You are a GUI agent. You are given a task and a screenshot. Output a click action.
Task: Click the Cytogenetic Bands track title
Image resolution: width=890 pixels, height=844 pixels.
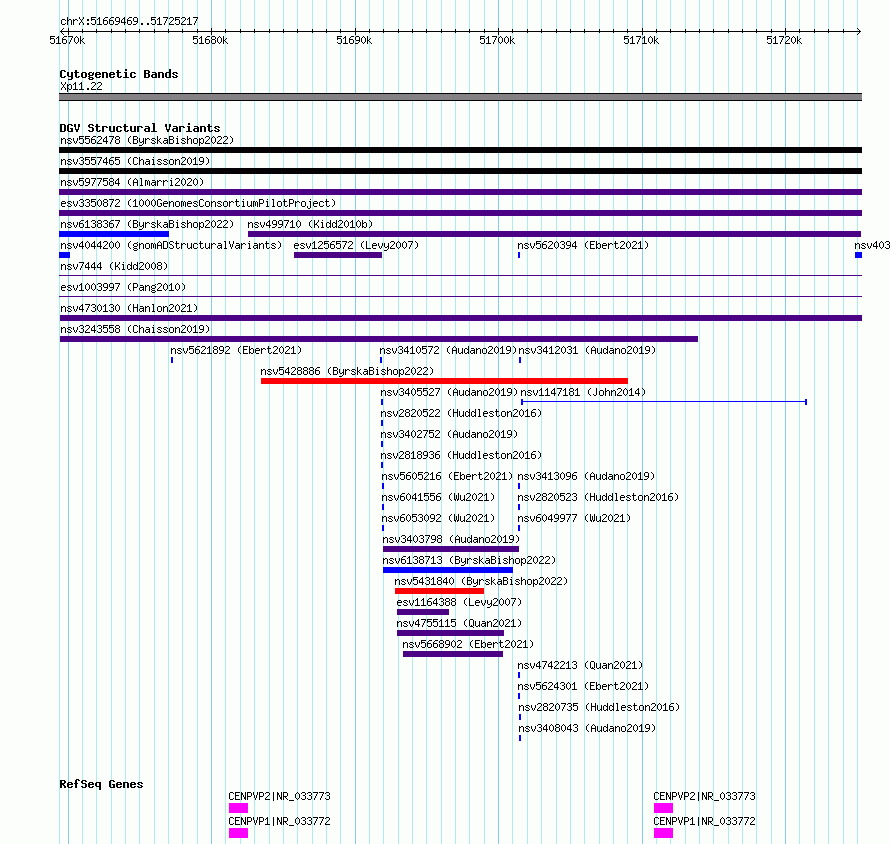119,74
